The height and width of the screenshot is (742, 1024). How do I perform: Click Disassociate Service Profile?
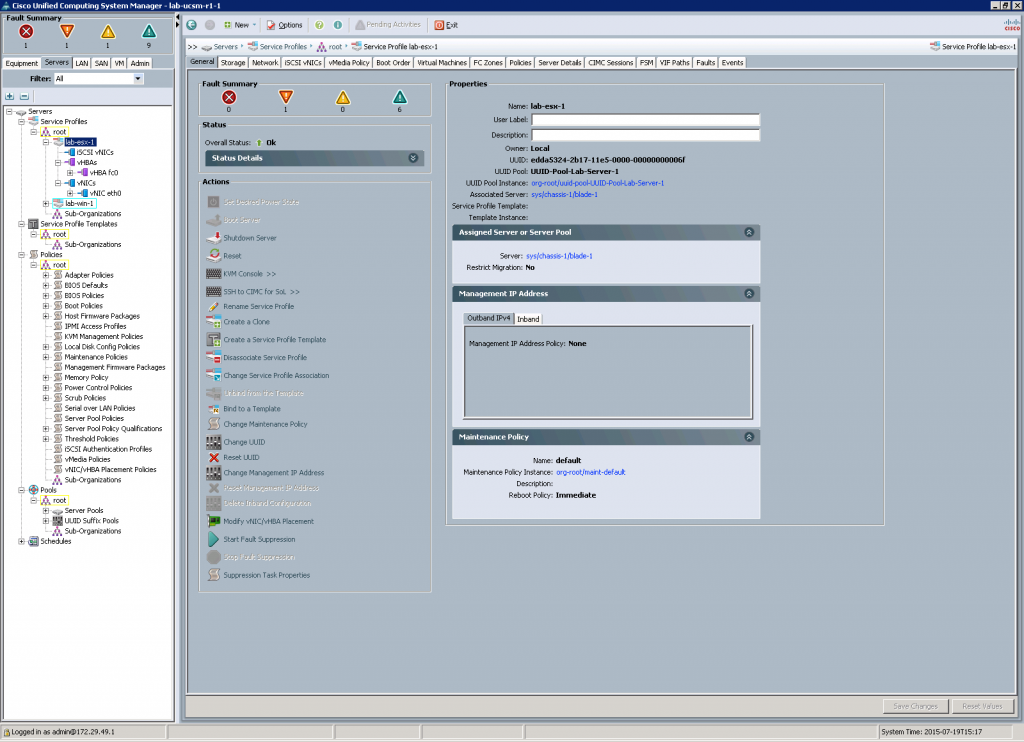(x=264, y=358)
